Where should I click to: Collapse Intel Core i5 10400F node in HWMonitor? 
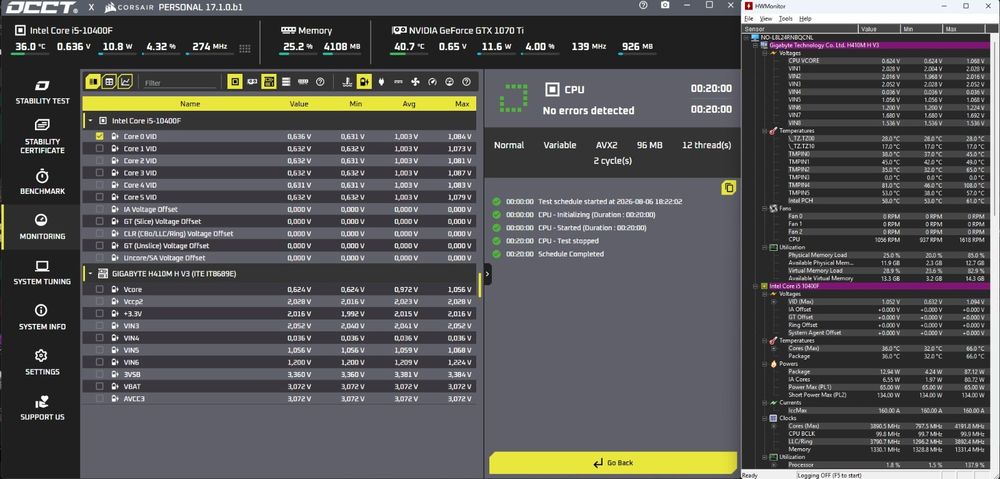(x=756, y=286)
